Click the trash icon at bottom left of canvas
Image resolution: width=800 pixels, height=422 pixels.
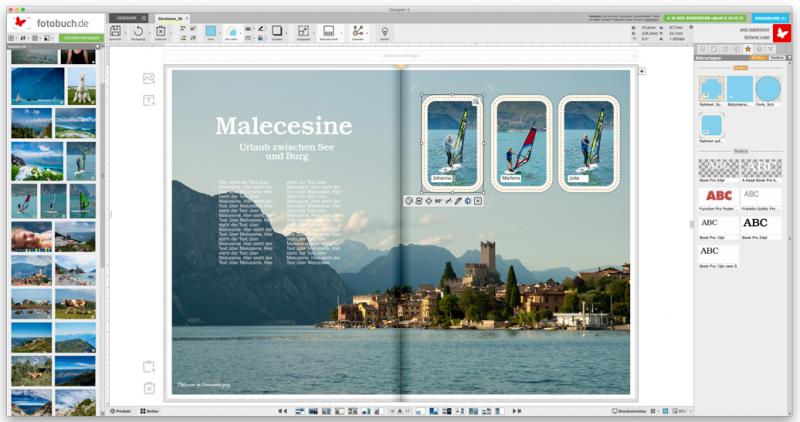pos(149,388)
